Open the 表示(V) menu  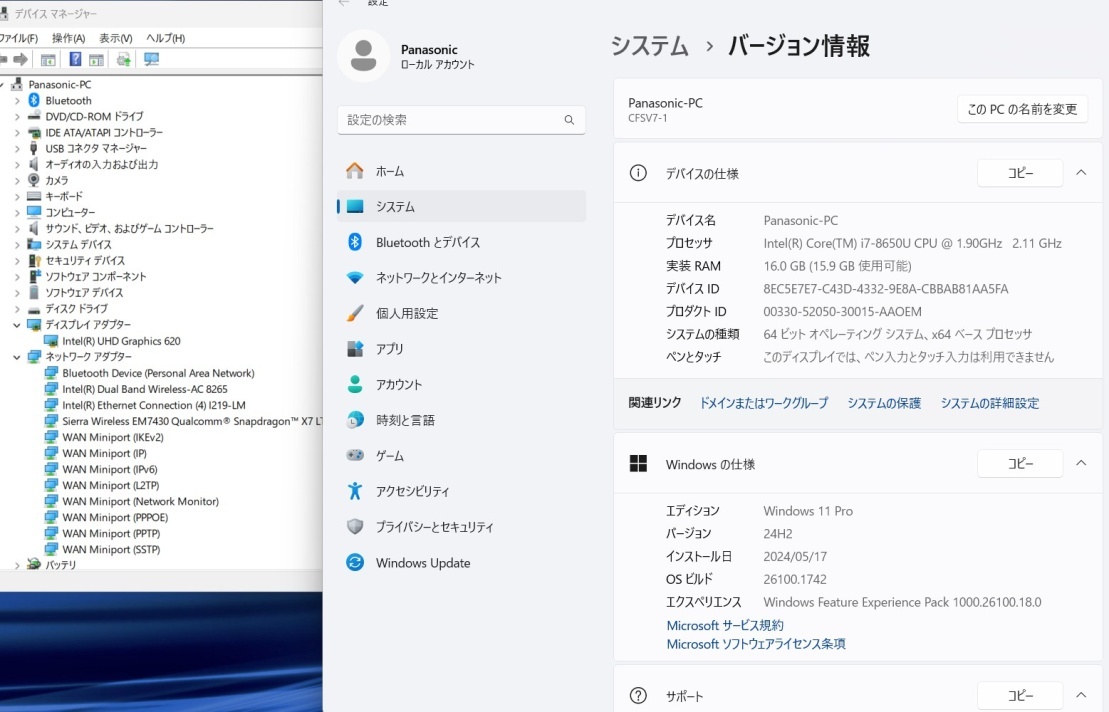coord(115,38)
